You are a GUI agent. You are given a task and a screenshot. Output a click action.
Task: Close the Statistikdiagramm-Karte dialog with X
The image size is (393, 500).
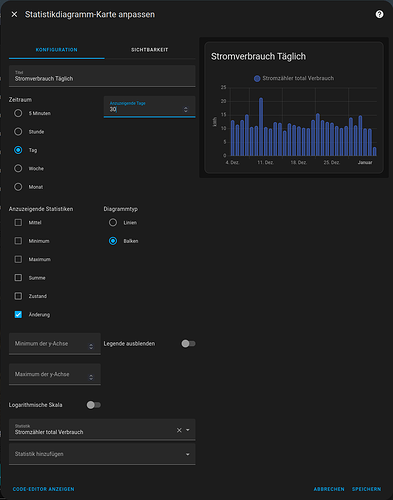click(x=14, y=14)
